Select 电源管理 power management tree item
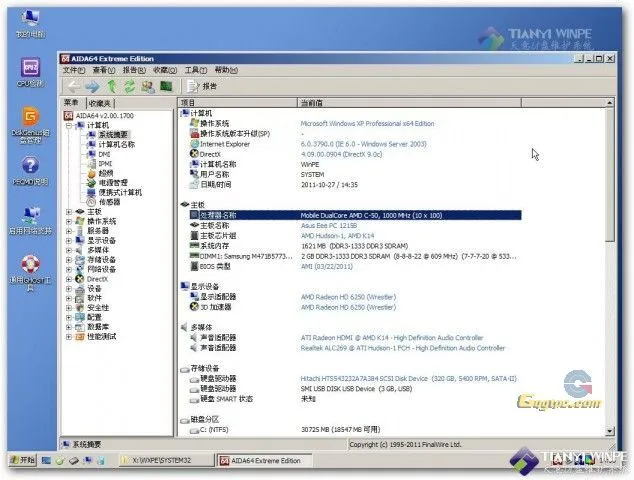Screen dimensions: 634x480 click(x=112, y=183)
